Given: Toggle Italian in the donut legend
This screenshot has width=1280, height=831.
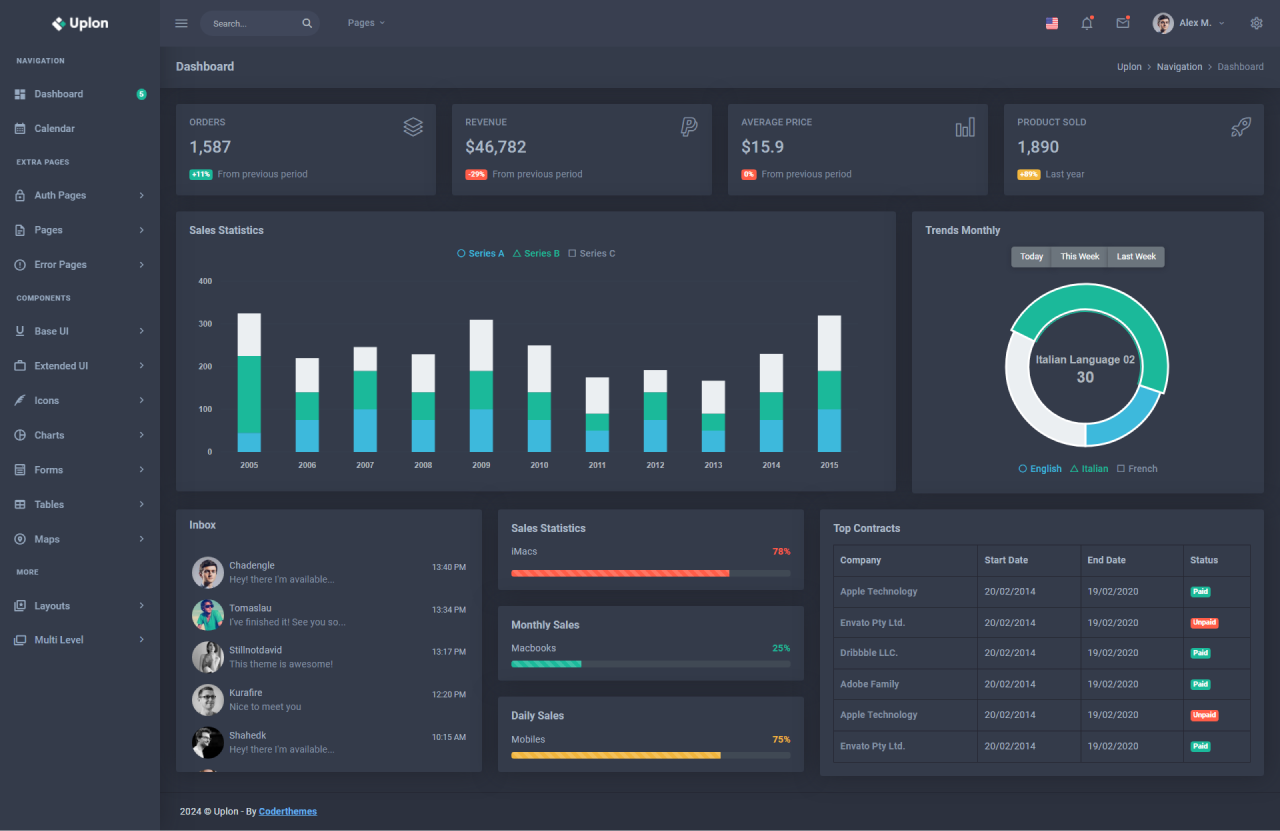Looking at the screenshot, I should point(1089,469).
